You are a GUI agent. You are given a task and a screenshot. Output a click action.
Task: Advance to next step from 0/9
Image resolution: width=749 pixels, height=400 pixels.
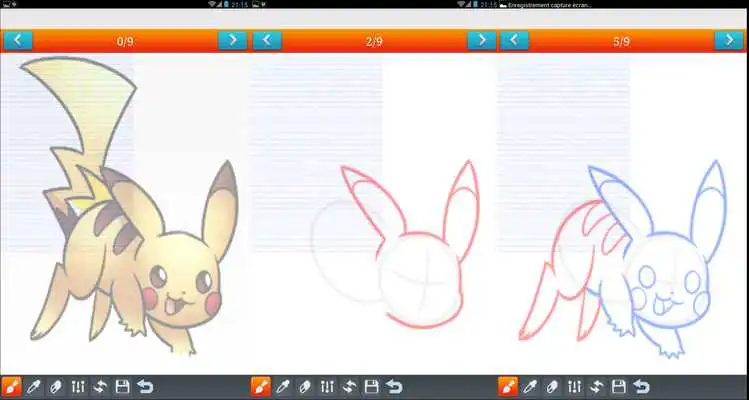[233, 41]
